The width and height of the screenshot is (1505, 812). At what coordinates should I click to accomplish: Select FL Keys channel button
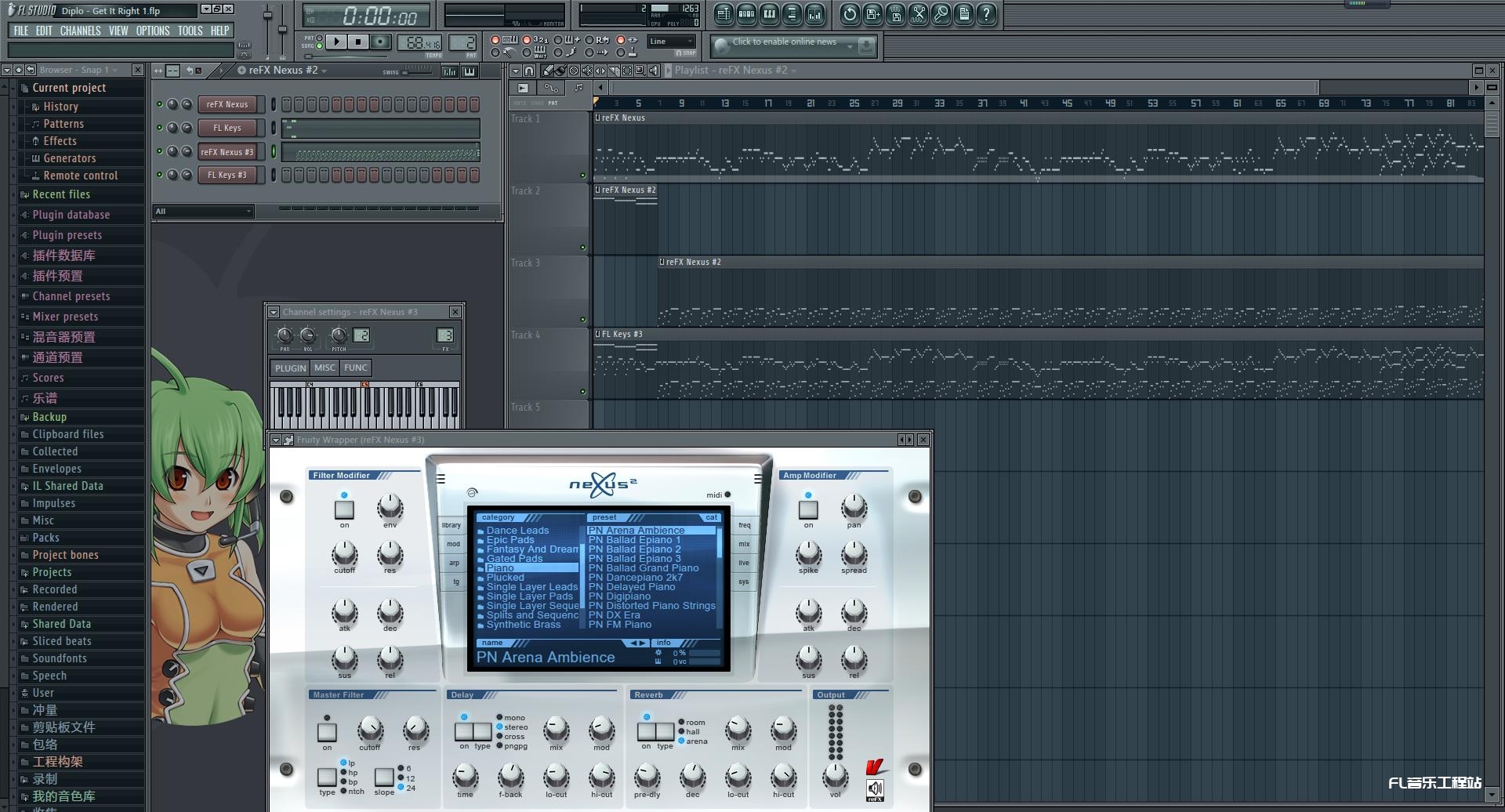pyautogui.click(x=227, y=128)
